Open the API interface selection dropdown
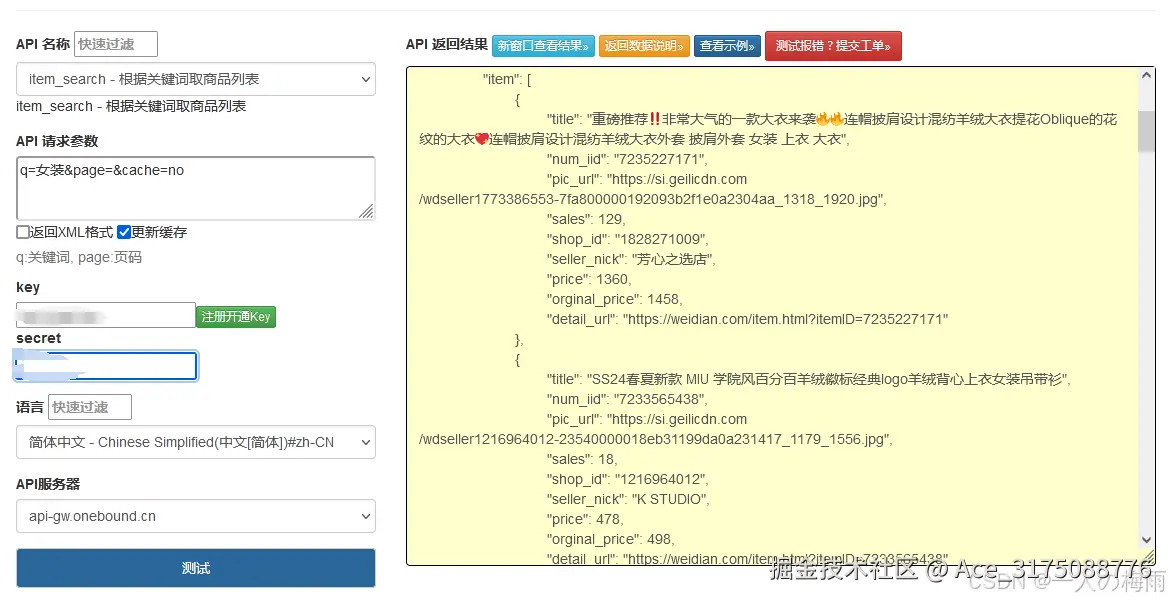Screen dimensions: 1170x601 [195, 79]
